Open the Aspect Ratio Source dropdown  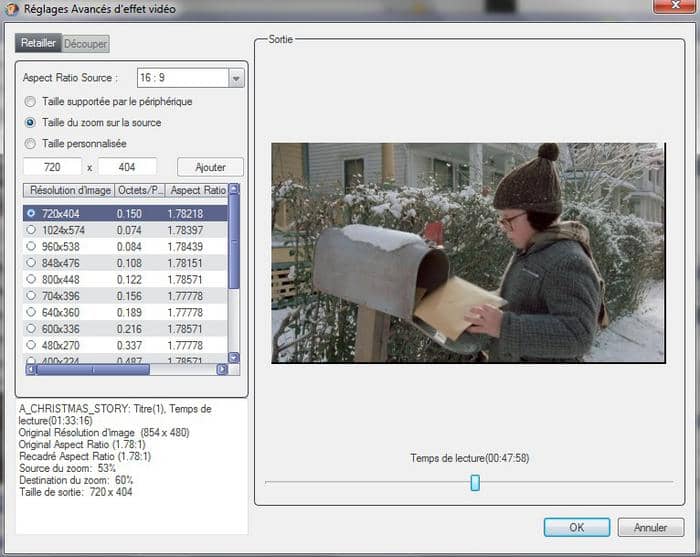click(236, 78)
